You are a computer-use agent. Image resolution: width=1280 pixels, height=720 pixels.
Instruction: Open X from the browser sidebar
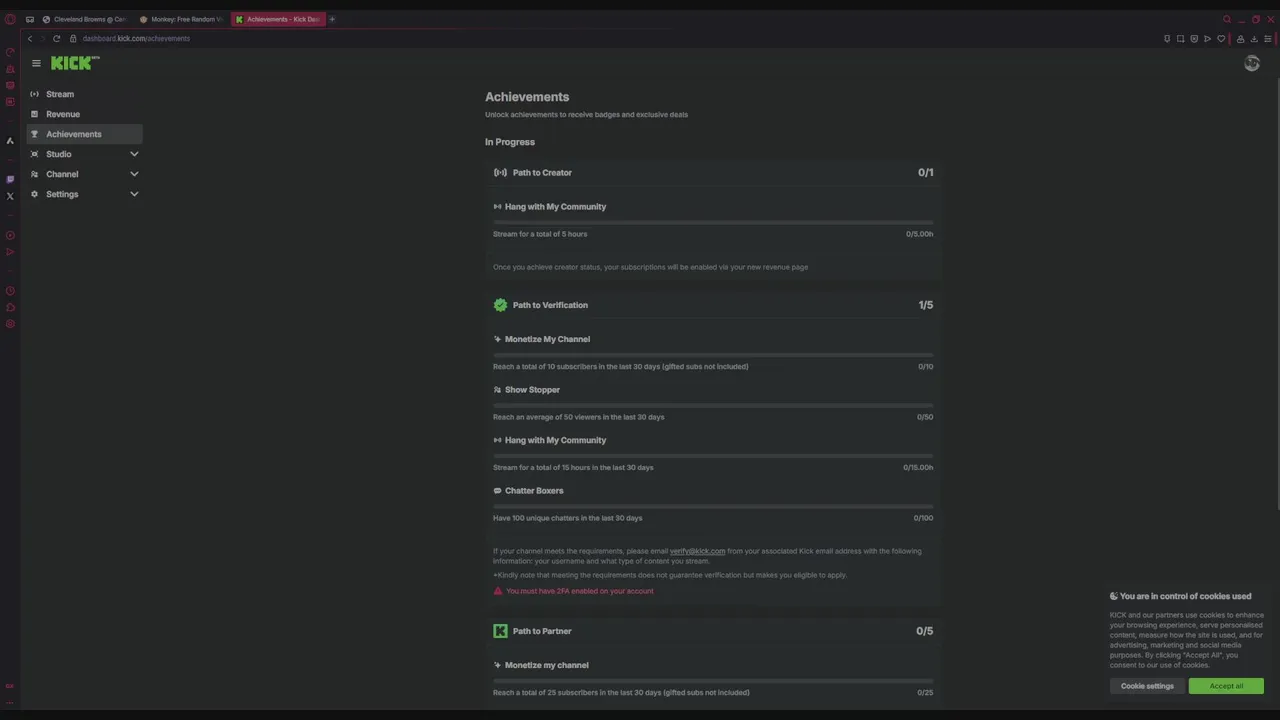tap(10, 196)
